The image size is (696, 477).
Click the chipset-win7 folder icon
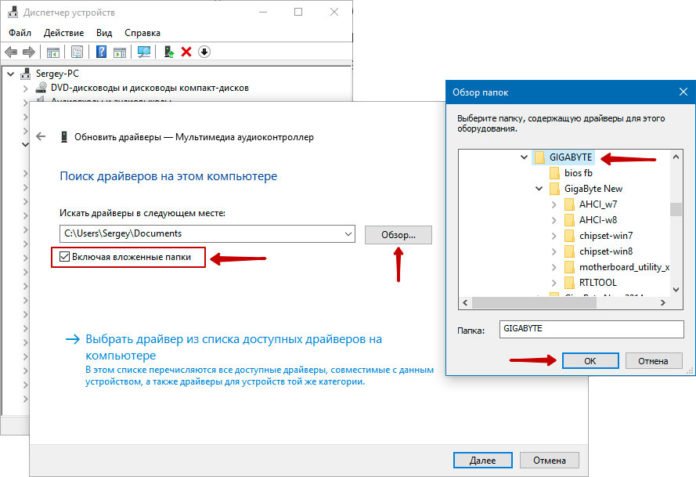569,236
